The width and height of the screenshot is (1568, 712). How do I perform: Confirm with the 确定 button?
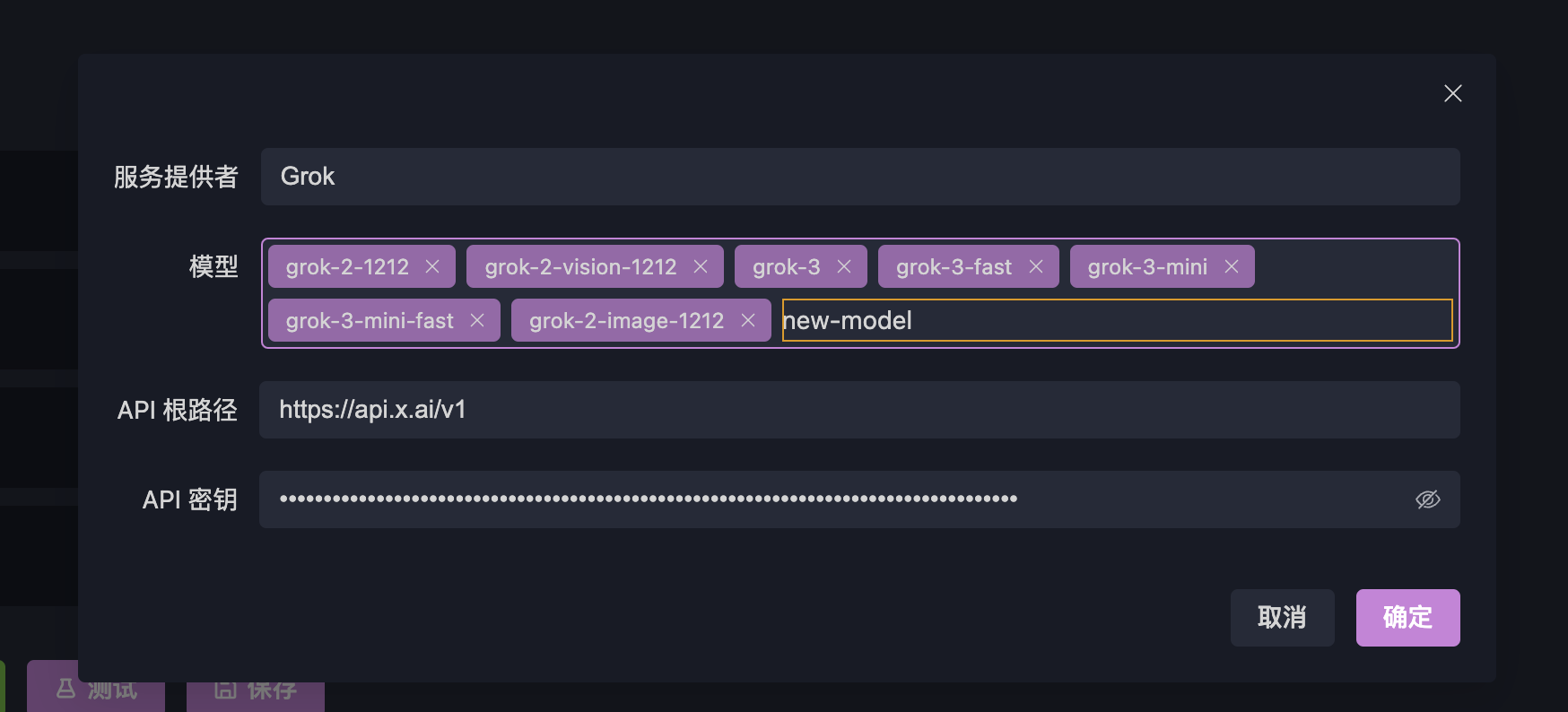pos(1407,618)
